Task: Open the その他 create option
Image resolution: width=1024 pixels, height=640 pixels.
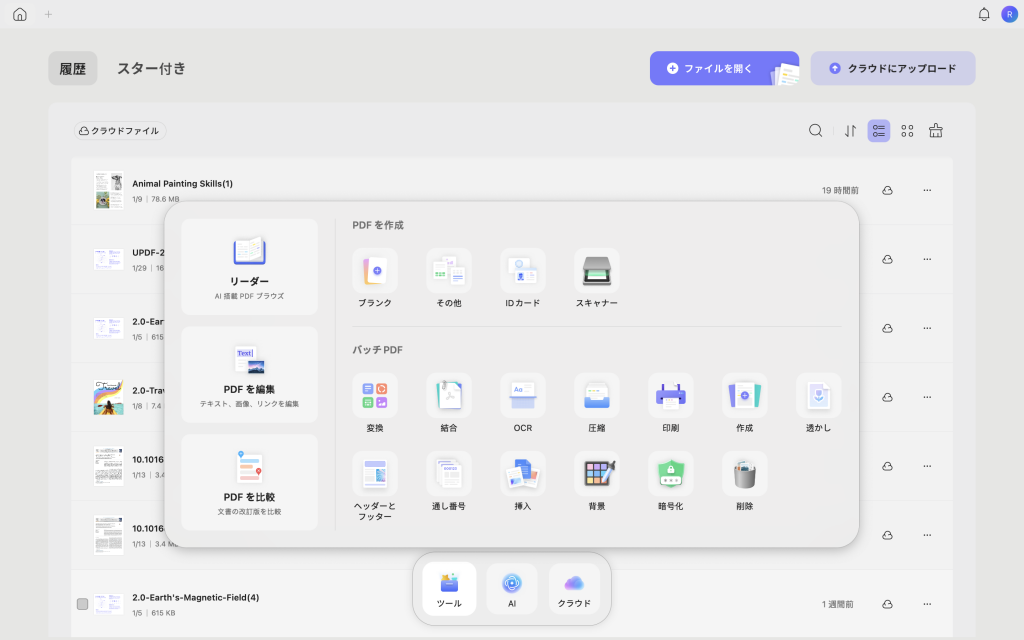Action: [449, 278]
